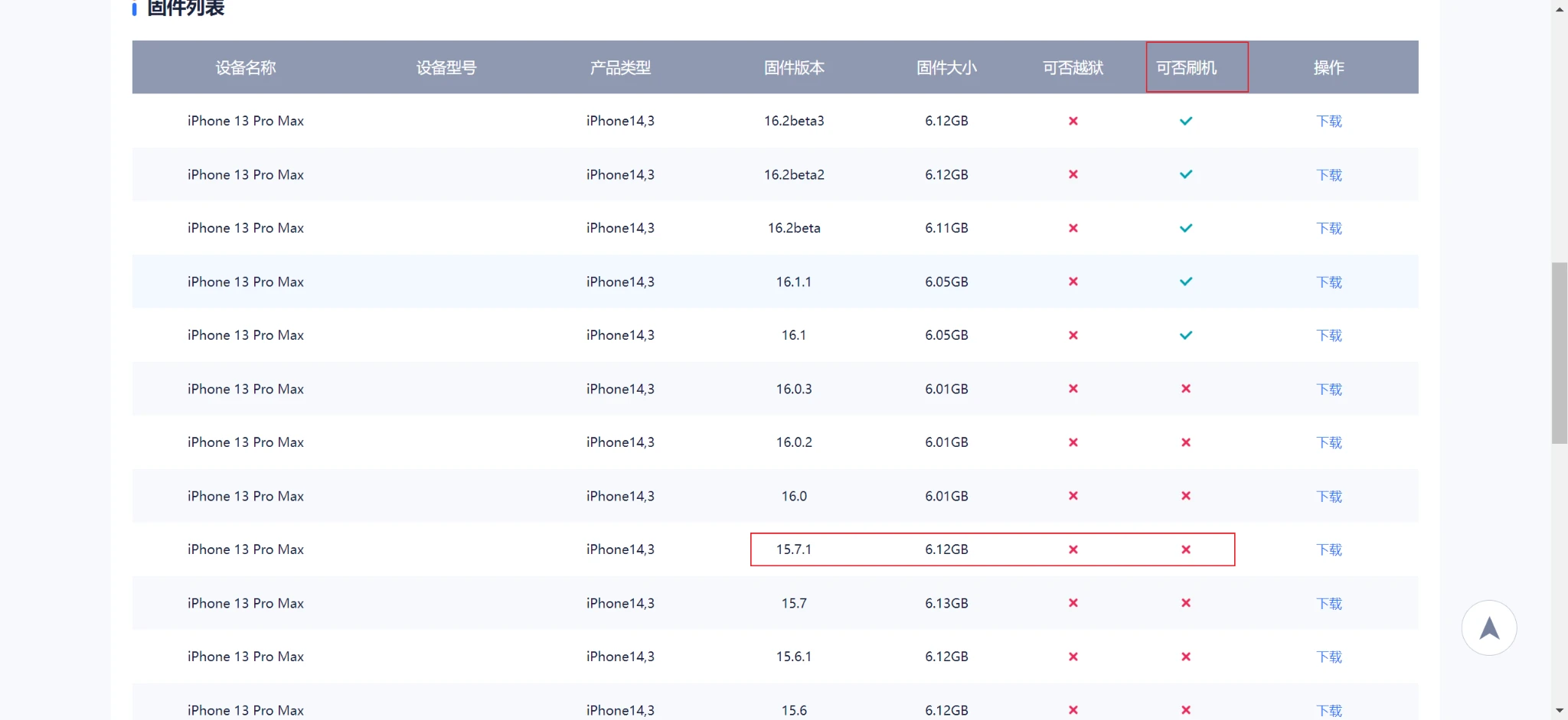Click jailbreak cross icon for 15.6.1
The width and height of the screenshot is (1568, 720).
pos(1073,656)
